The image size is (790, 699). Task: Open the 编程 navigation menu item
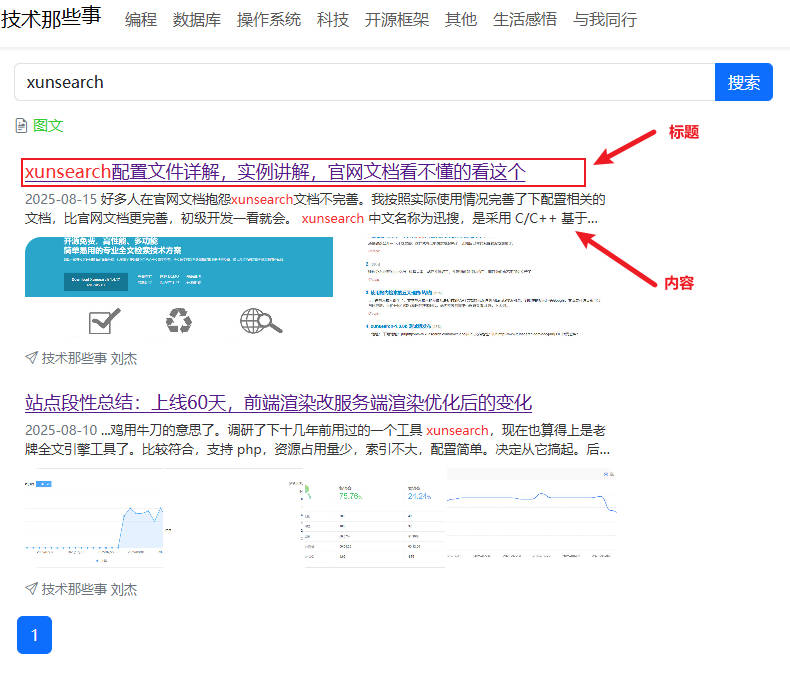point(141,20)
